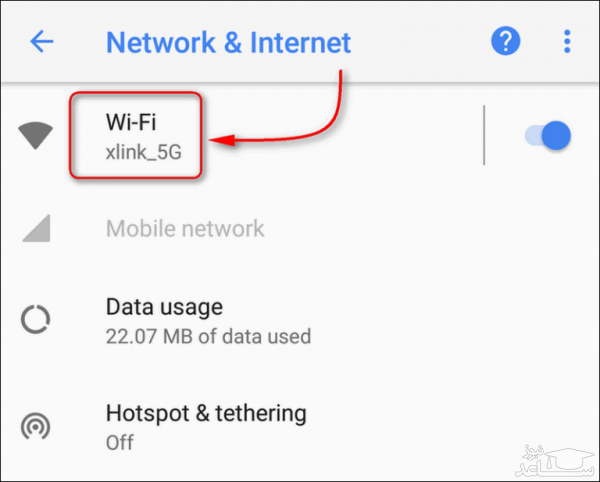The image size is (600, 482).
Task: Click the Network & Internet title
Action: 228,42
